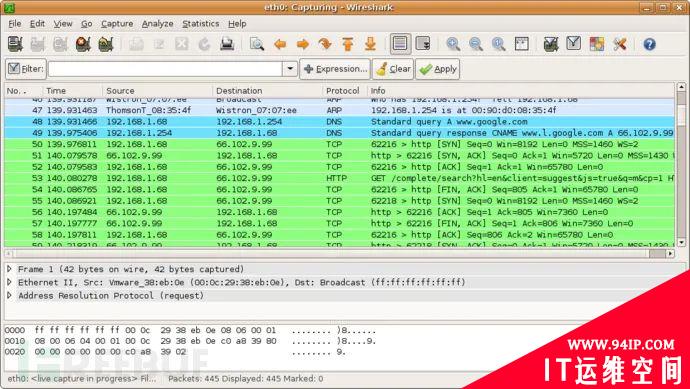Click the save capture file icon

pyautogui.click(x=159, y=44)
